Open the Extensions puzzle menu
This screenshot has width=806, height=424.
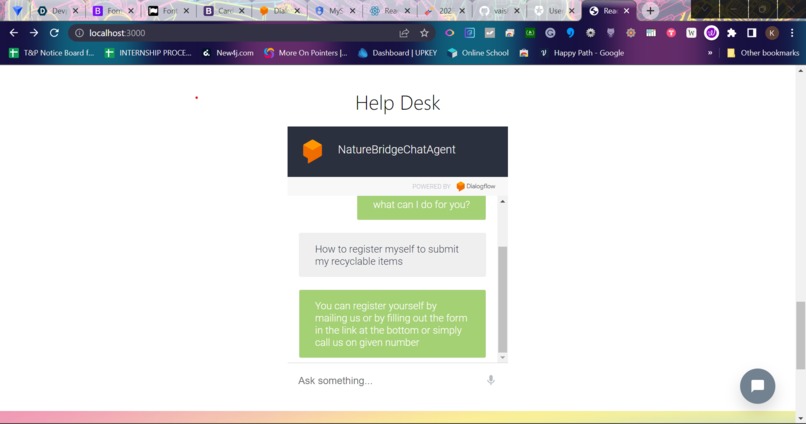[x=731, y=33]
